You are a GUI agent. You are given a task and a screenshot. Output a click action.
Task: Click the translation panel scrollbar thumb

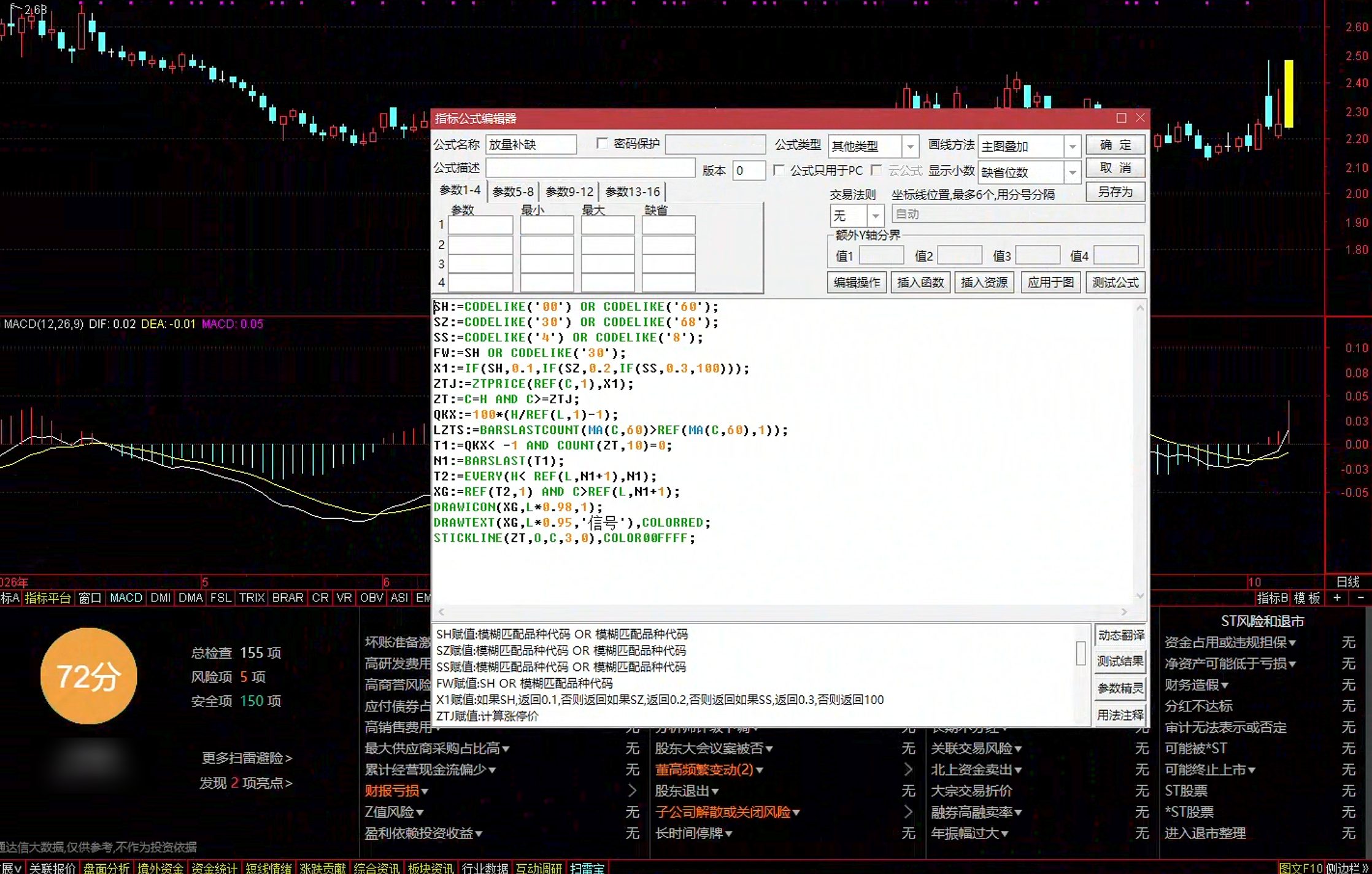click(x=1081, y=653)
